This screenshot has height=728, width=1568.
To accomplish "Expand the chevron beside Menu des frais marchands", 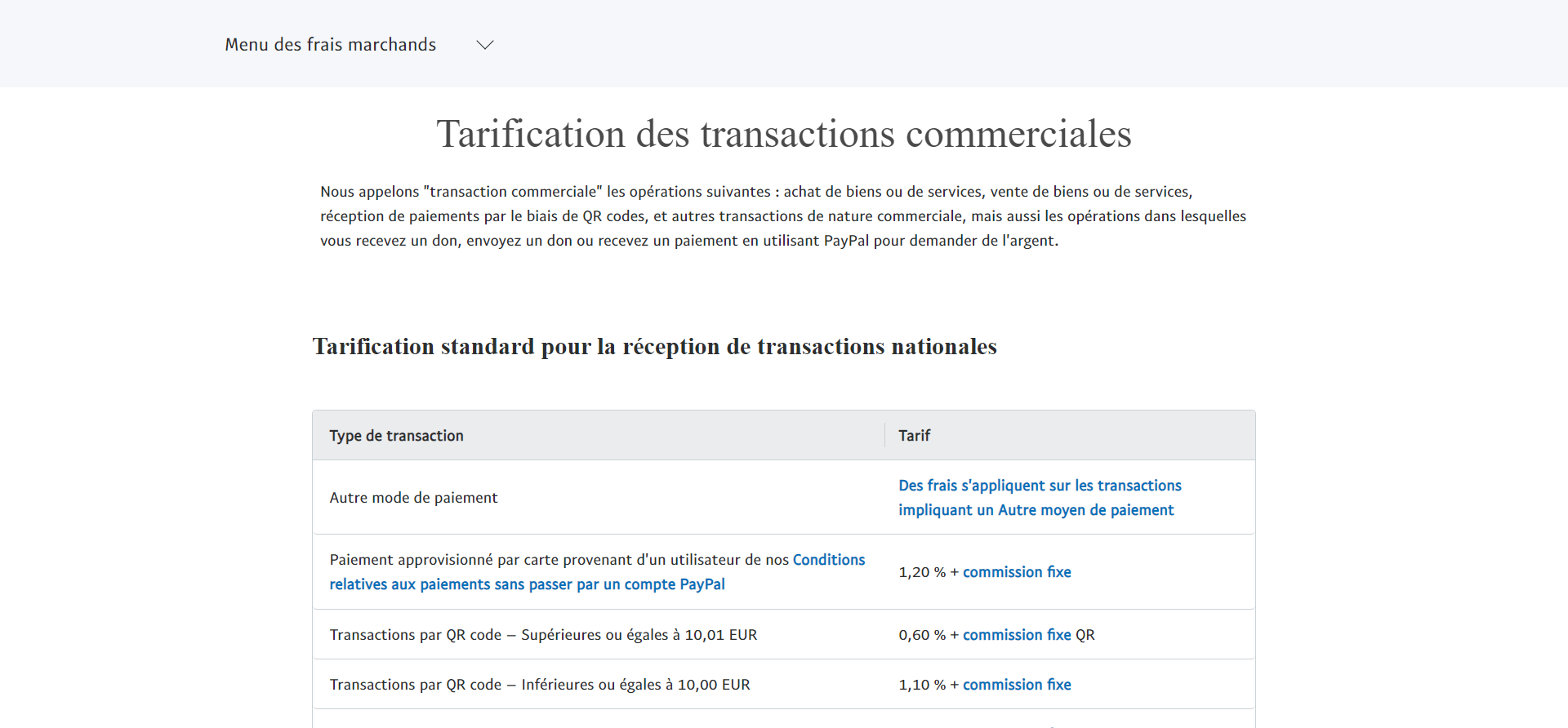I will (485, 45).
